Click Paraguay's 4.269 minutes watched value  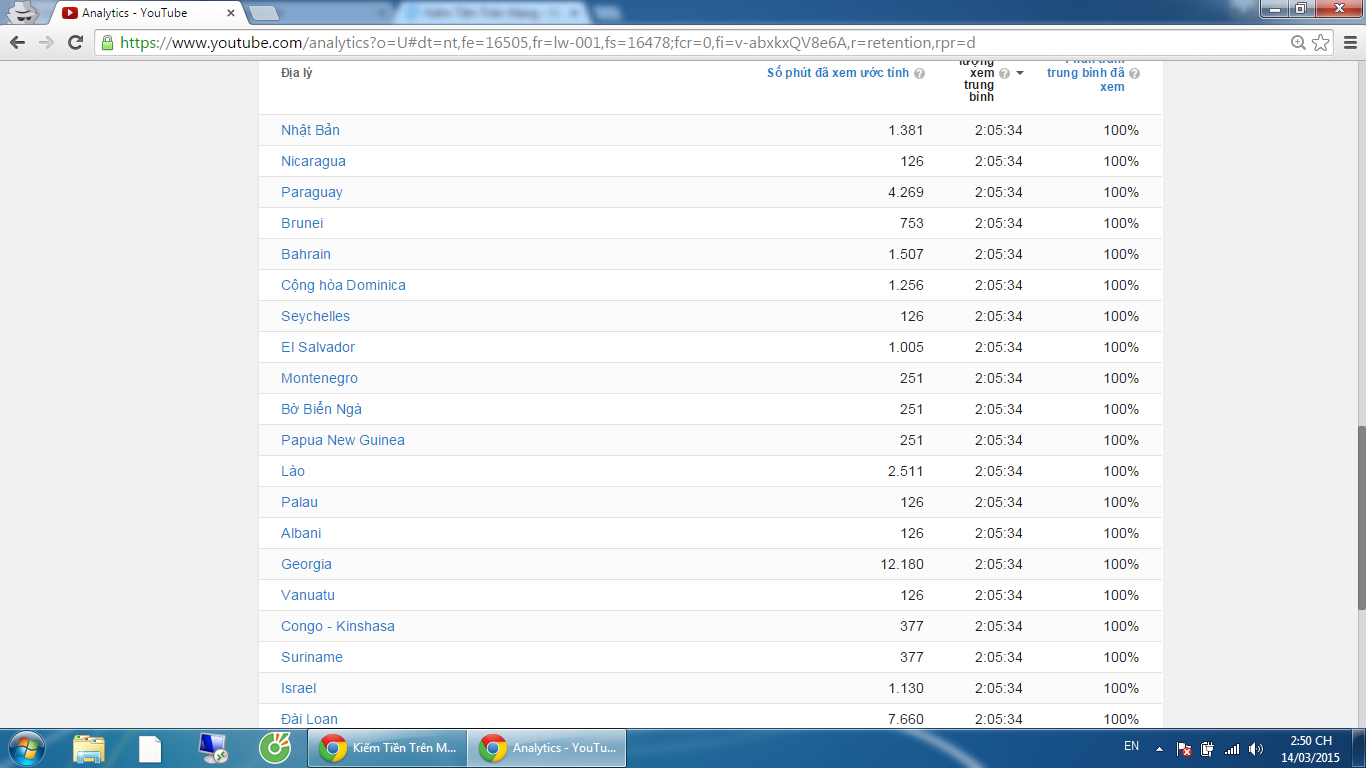(906, 192)
